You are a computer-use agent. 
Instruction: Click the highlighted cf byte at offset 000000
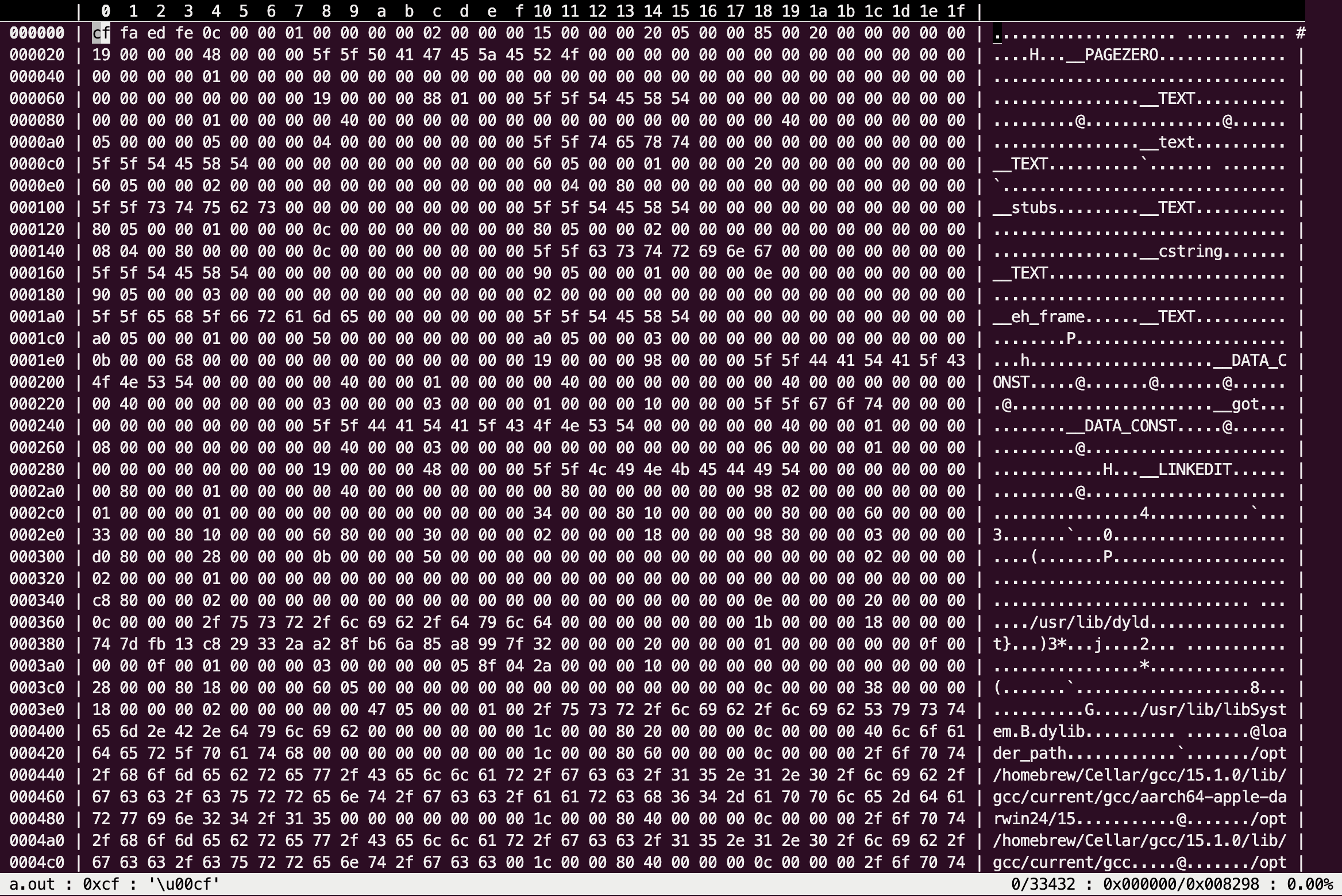(x=101, y=33)
